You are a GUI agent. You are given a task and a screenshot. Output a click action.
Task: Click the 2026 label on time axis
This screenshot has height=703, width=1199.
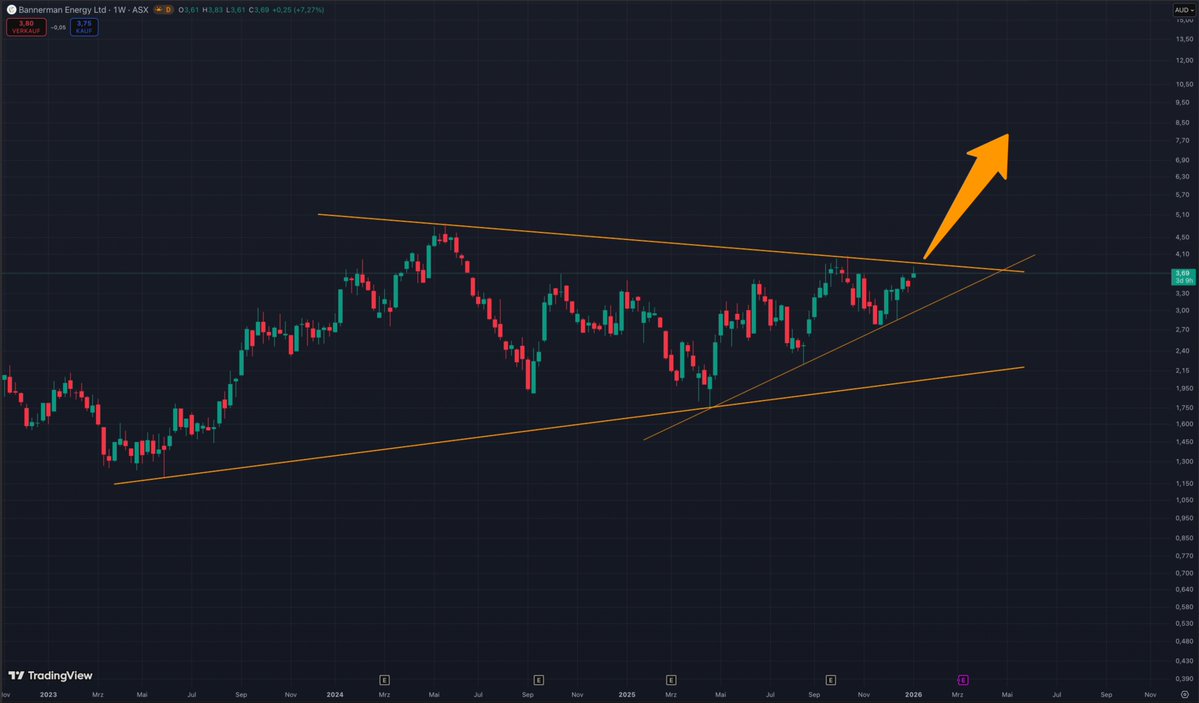coord(913,695)
